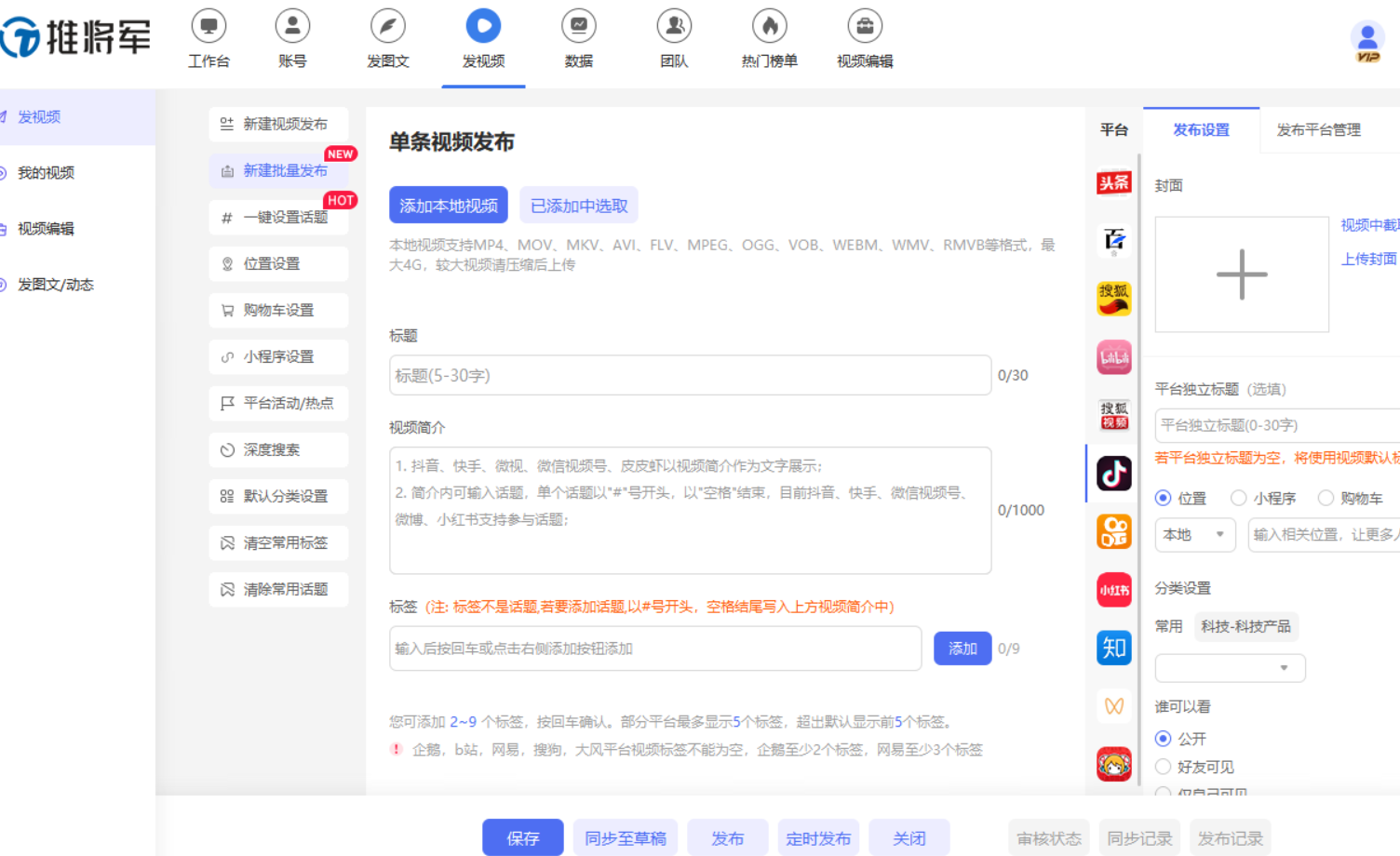Open the empty category dropdown
1400x856 pixels.
click(x=1230, y=668)
